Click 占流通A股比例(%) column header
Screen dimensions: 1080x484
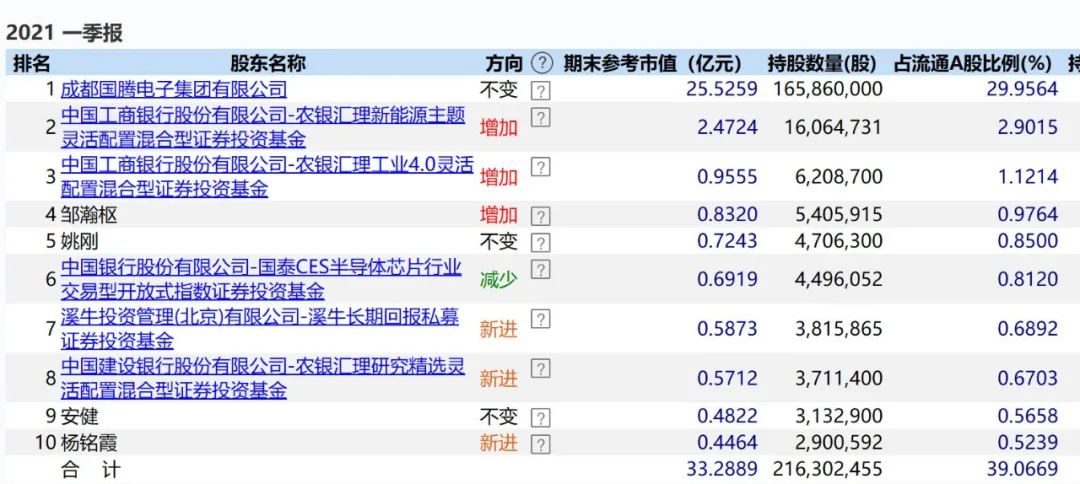pos(973,63)
